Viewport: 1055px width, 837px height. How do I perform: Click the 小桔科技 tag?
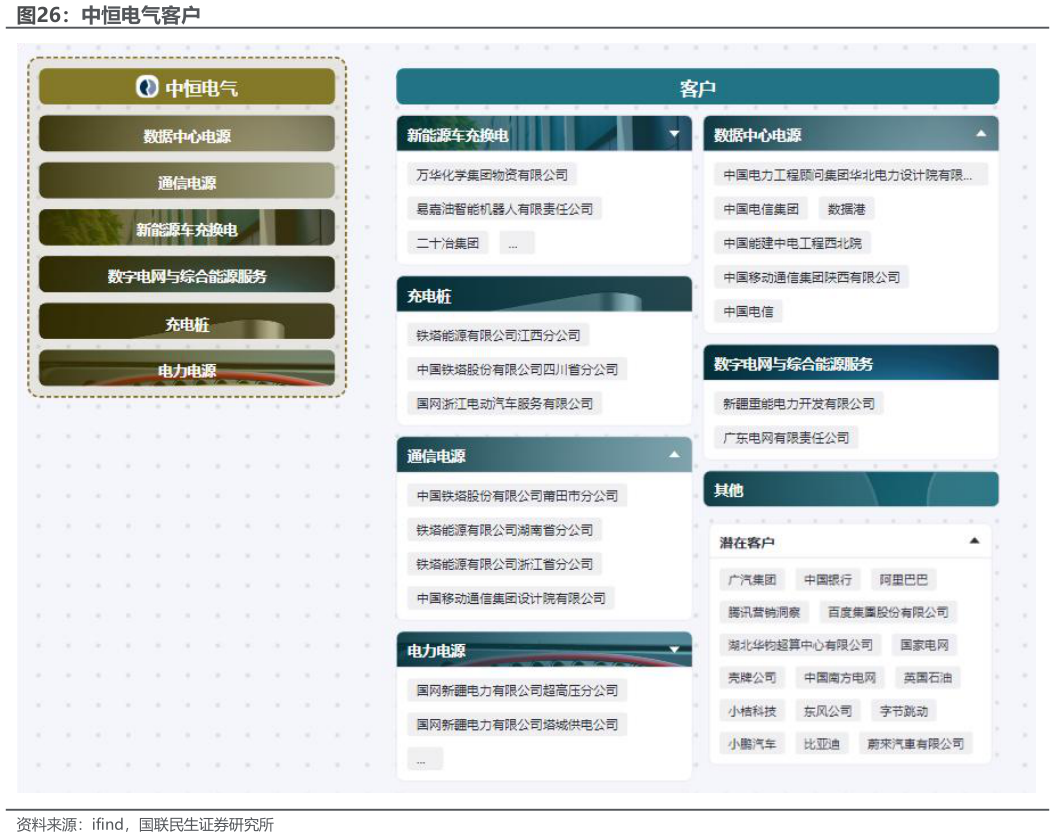tap(752, 711)
